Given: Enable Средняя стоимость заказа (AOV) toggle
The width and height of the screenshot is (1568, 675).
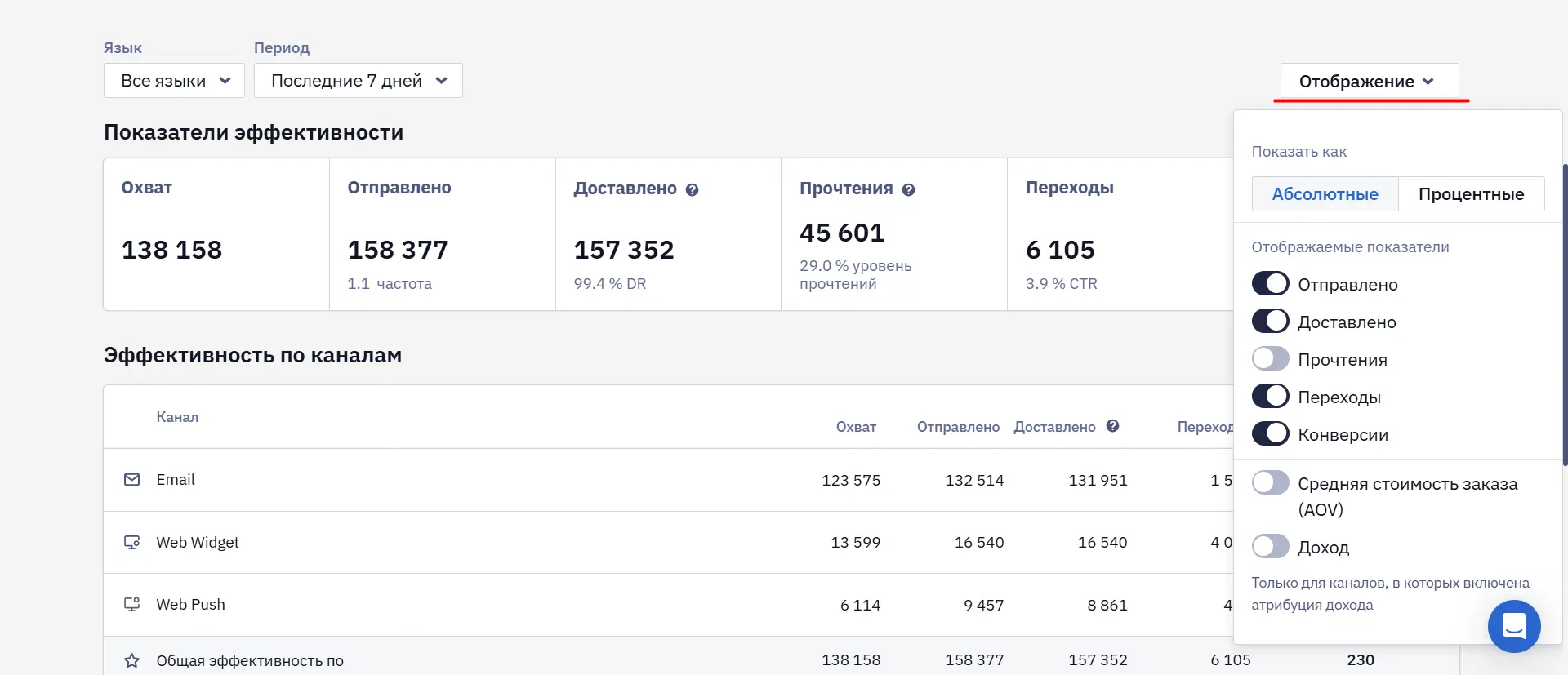Looking at the screenshot, I should click(1271, 483).
